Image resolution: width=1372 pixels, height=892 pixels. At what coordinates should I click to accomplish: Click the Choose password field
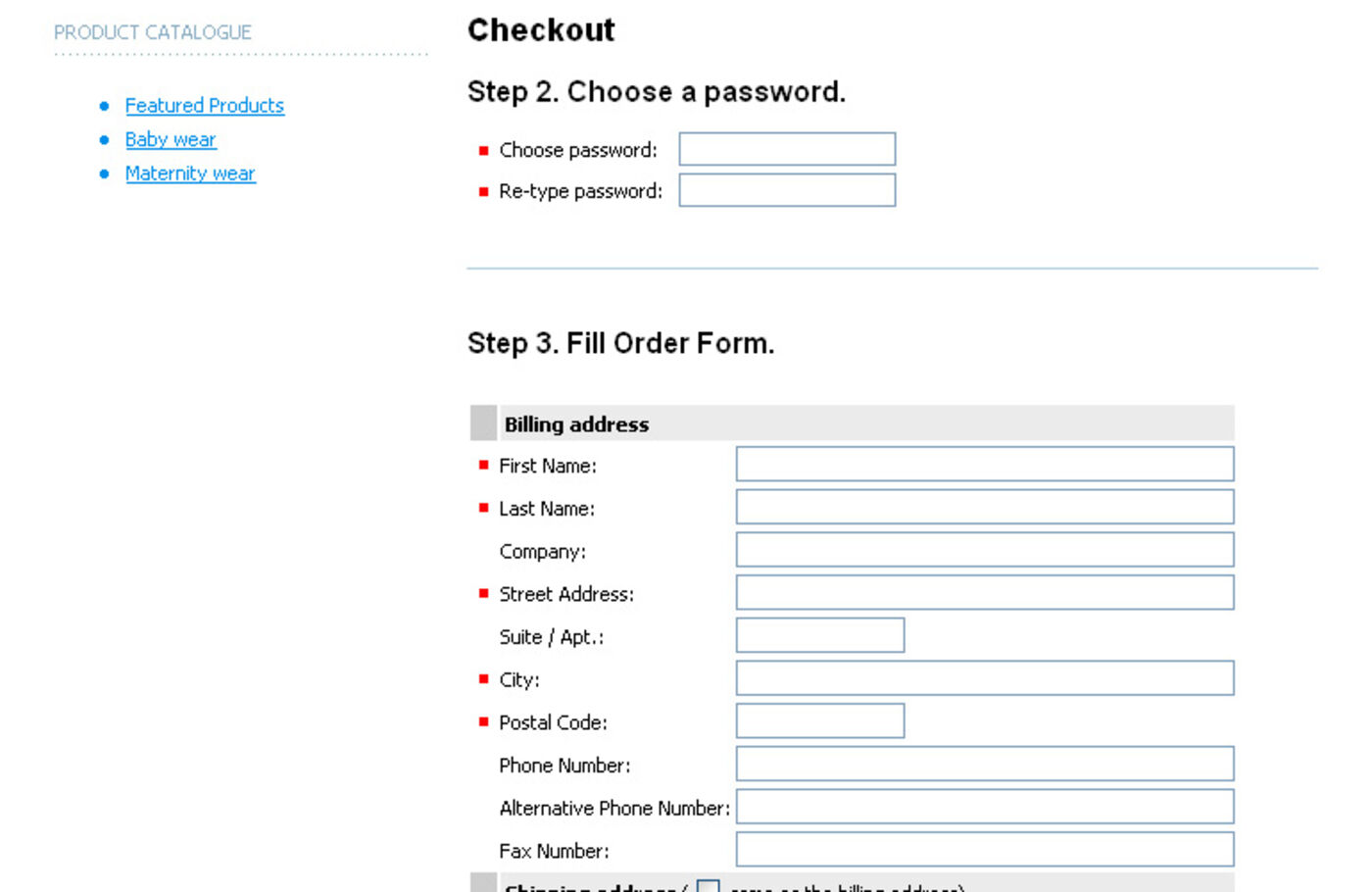pyautogui.click(x=787, y=149)
